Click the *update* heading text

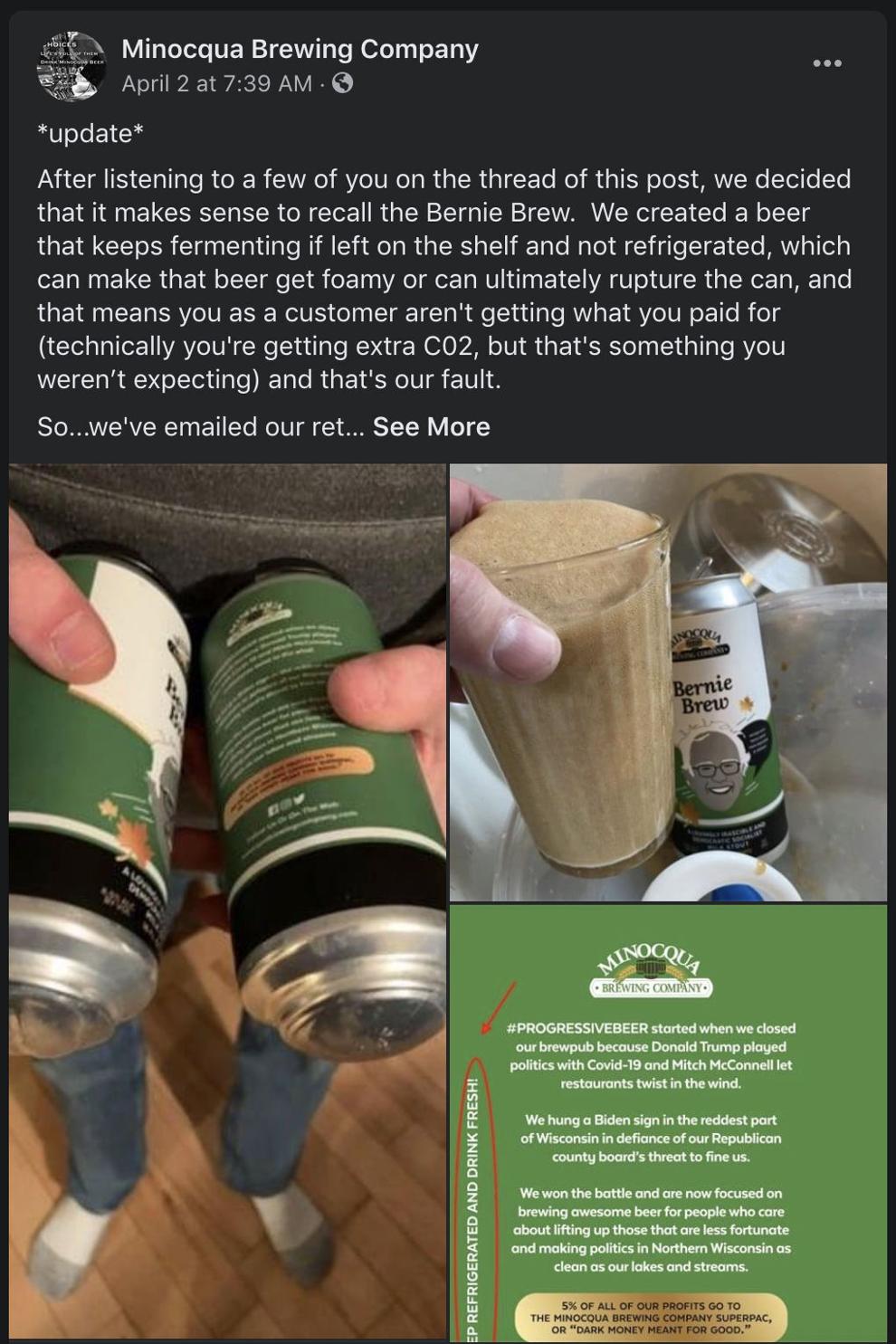[91, 133]
